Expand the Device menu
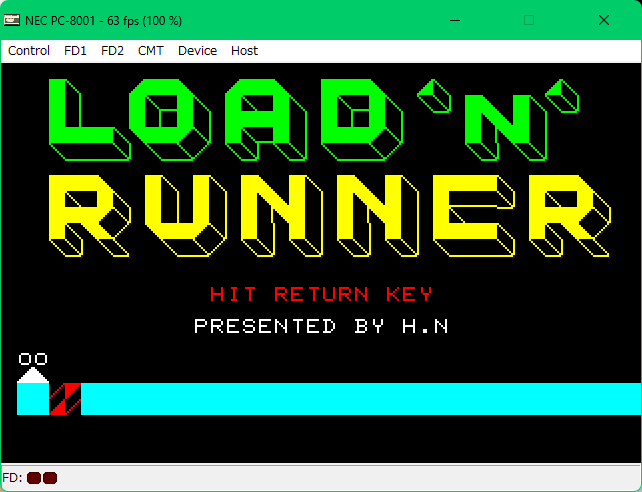642x492 pixels. [197, 51]
